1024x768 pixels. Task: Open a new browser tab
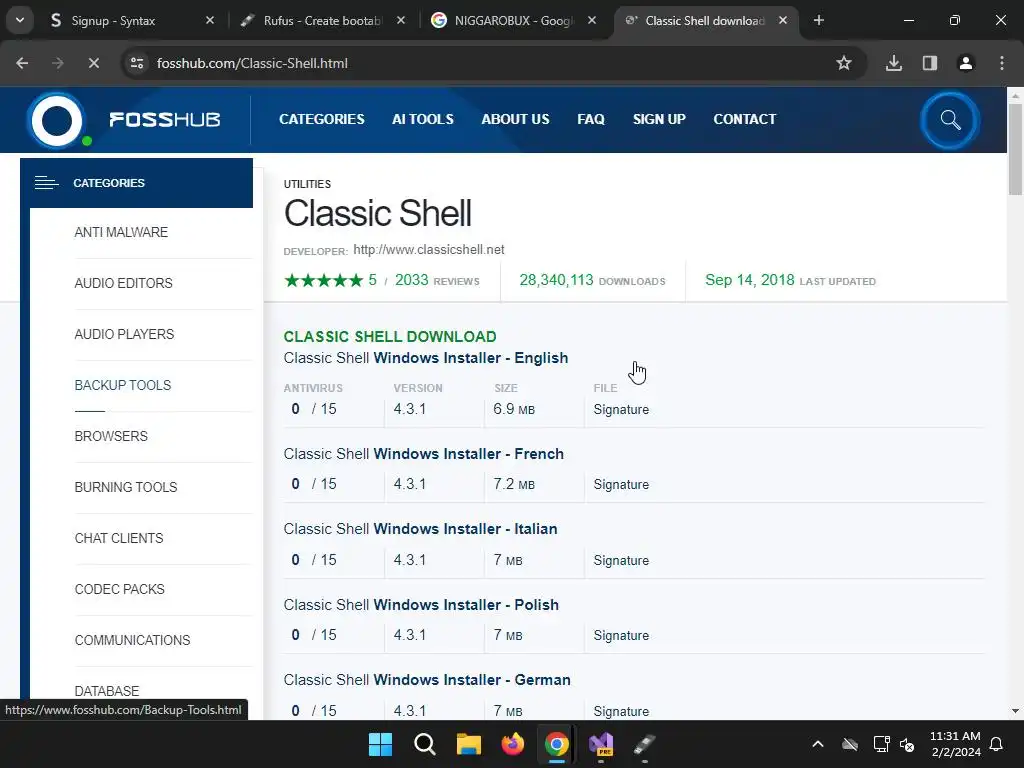click(x=818, y=20)
